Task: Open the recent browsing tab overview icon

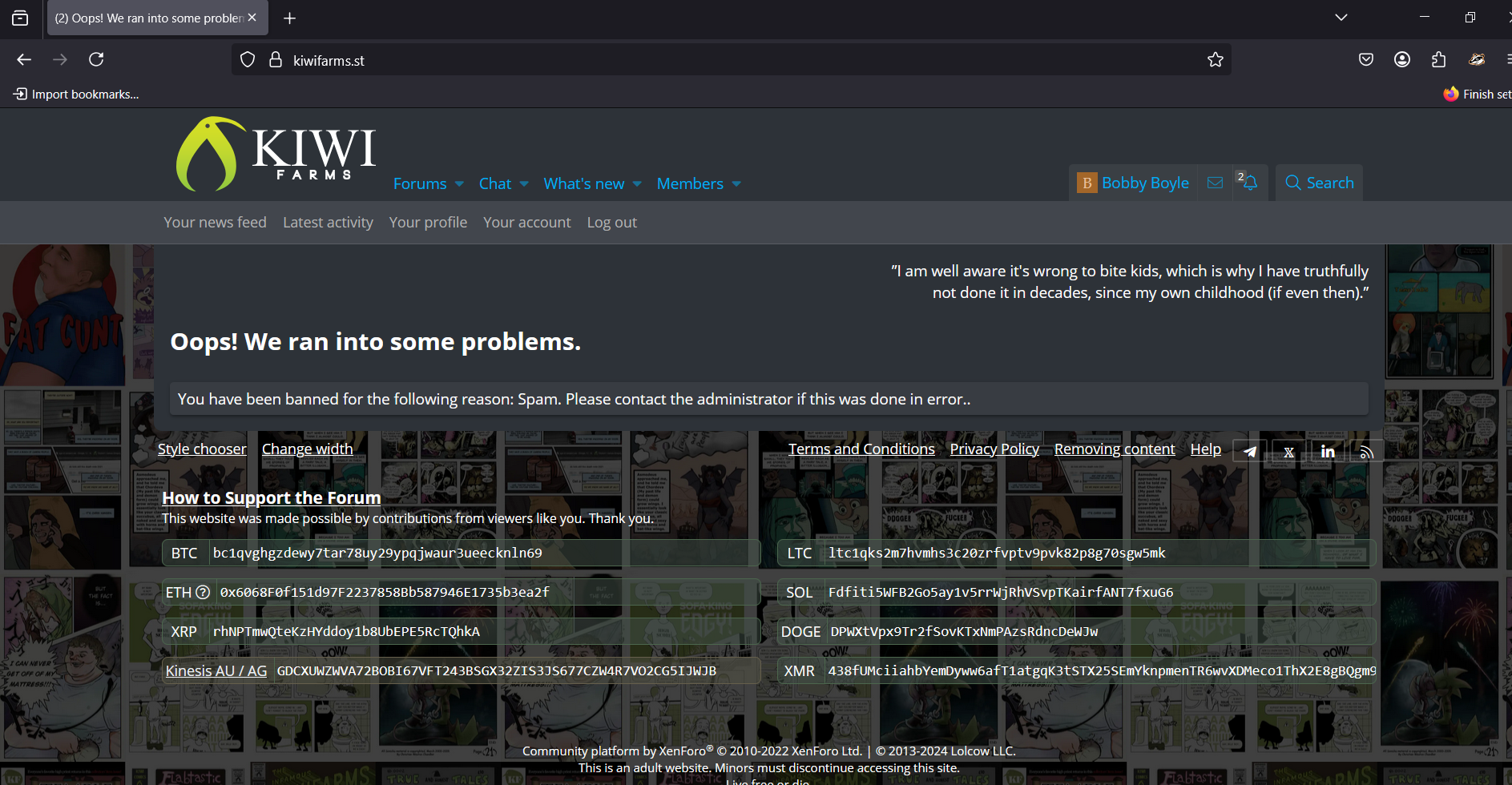Action: [20, 18]
